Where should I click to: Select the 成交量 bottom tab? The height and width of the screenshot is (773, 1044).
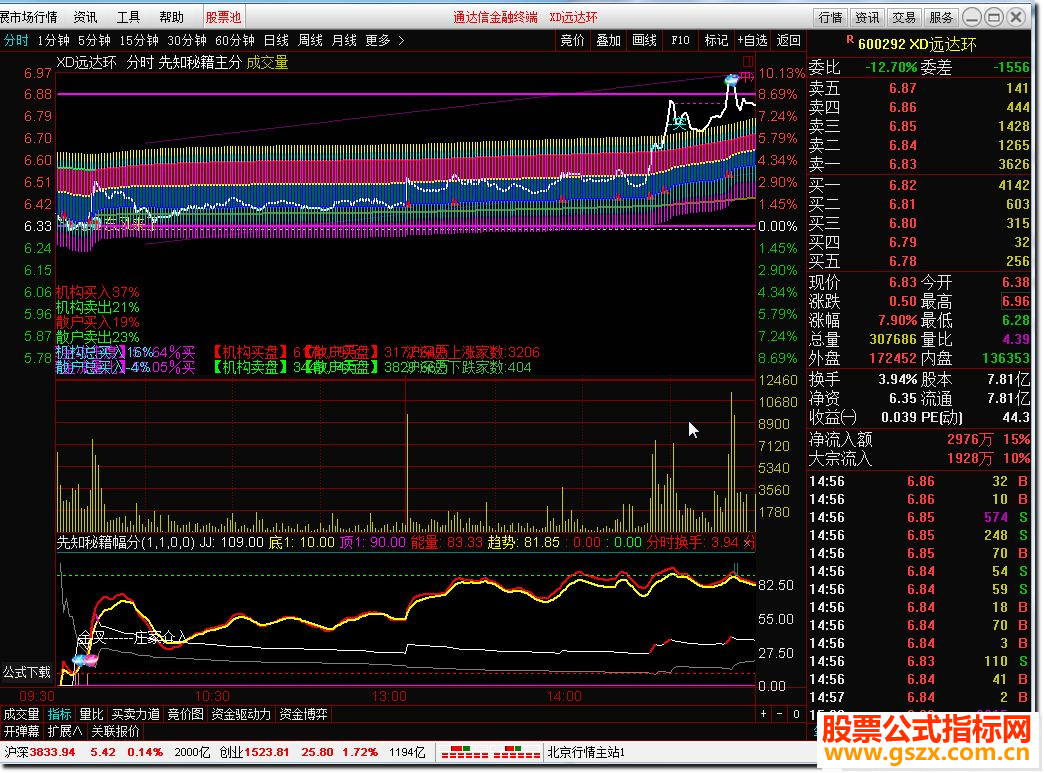tap(21, 714)
